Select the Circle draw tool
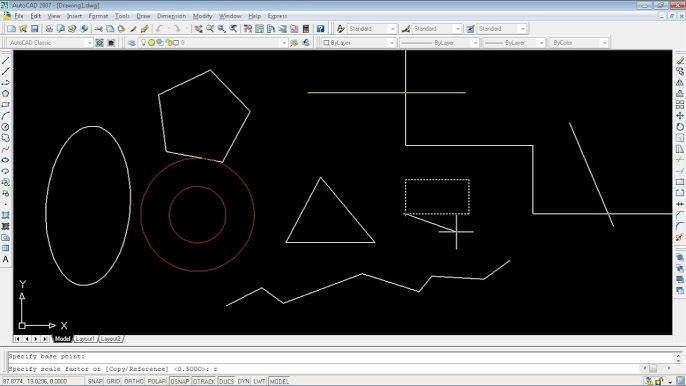Viewport: 686px width, 386px height. [x=6, y=127]
